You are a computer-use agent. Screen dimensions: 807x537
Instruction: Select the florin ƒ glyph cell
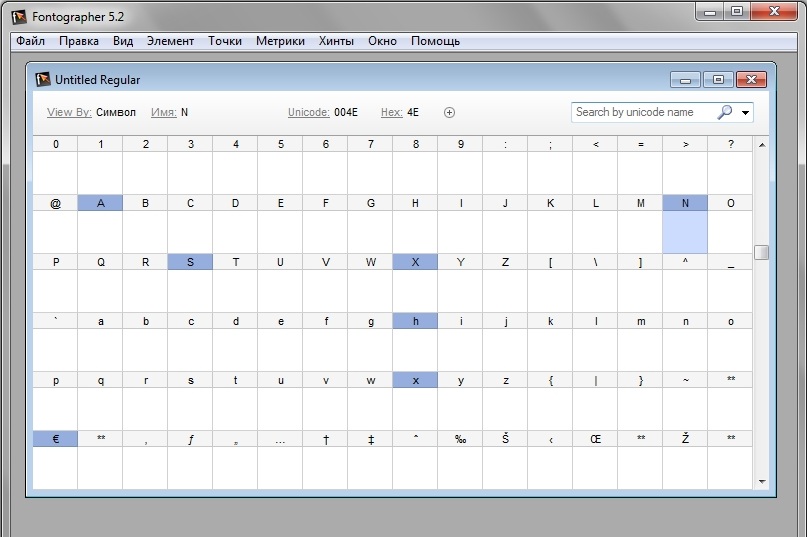click(x=190, y=460)
